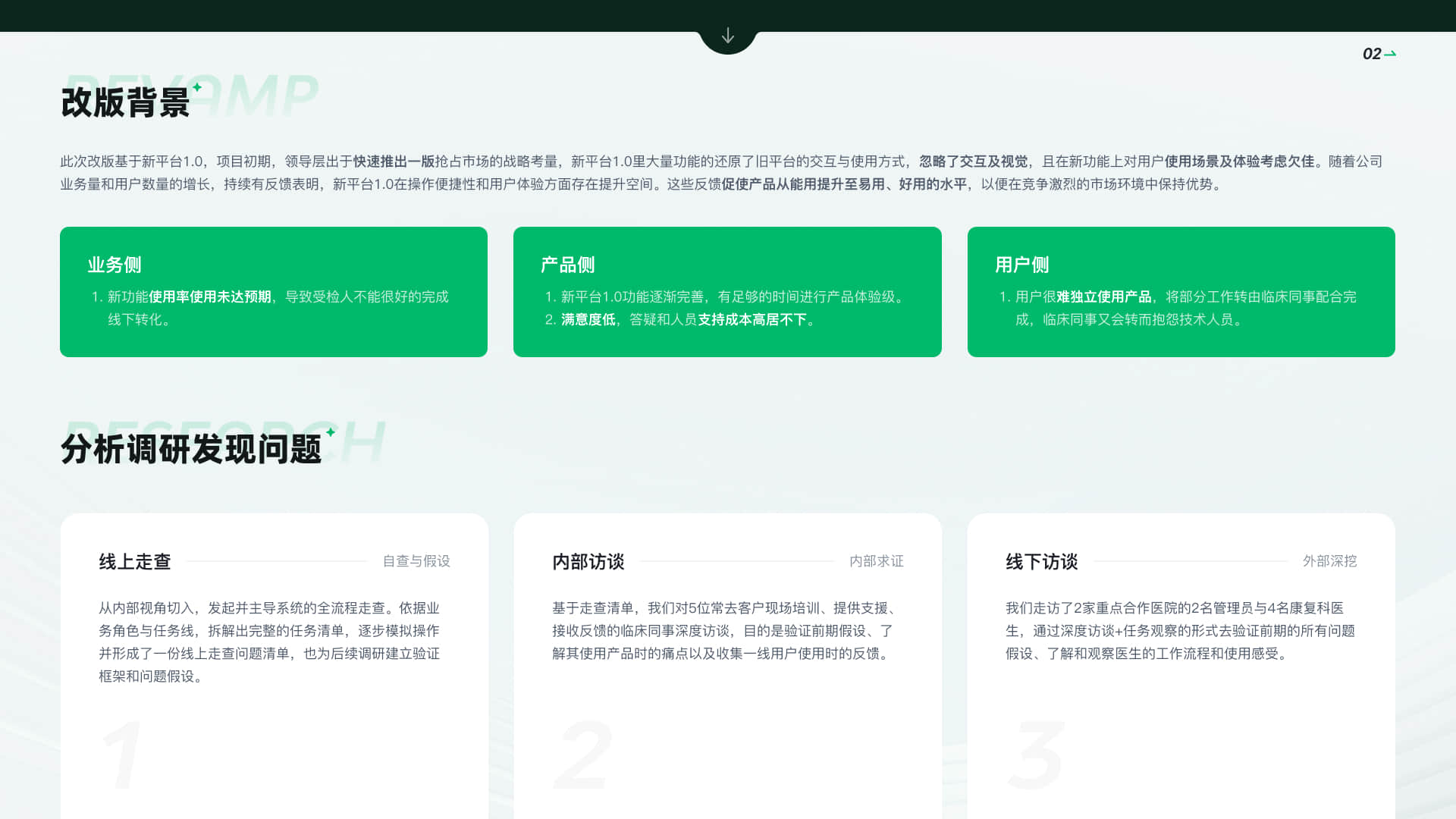This screenshot has width=1456, height=819.
Task: Open the 用户侧 green card
Action: 1181,292
